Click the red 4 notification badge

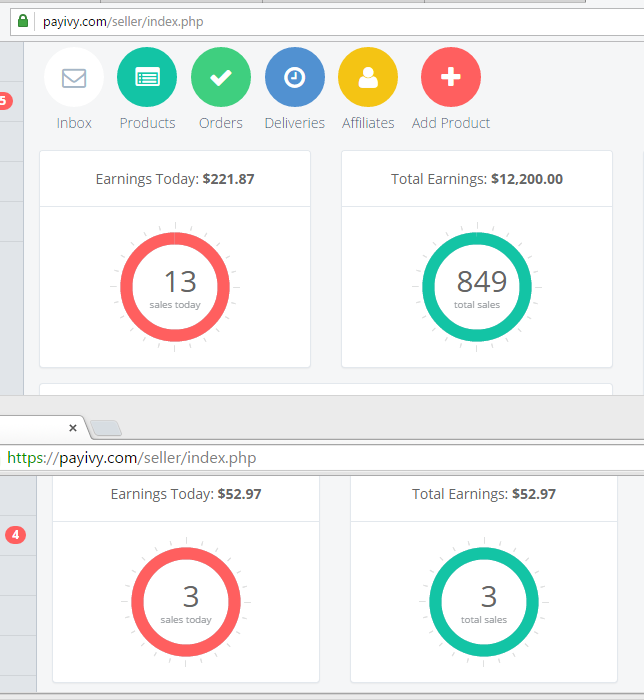point(15,534)
